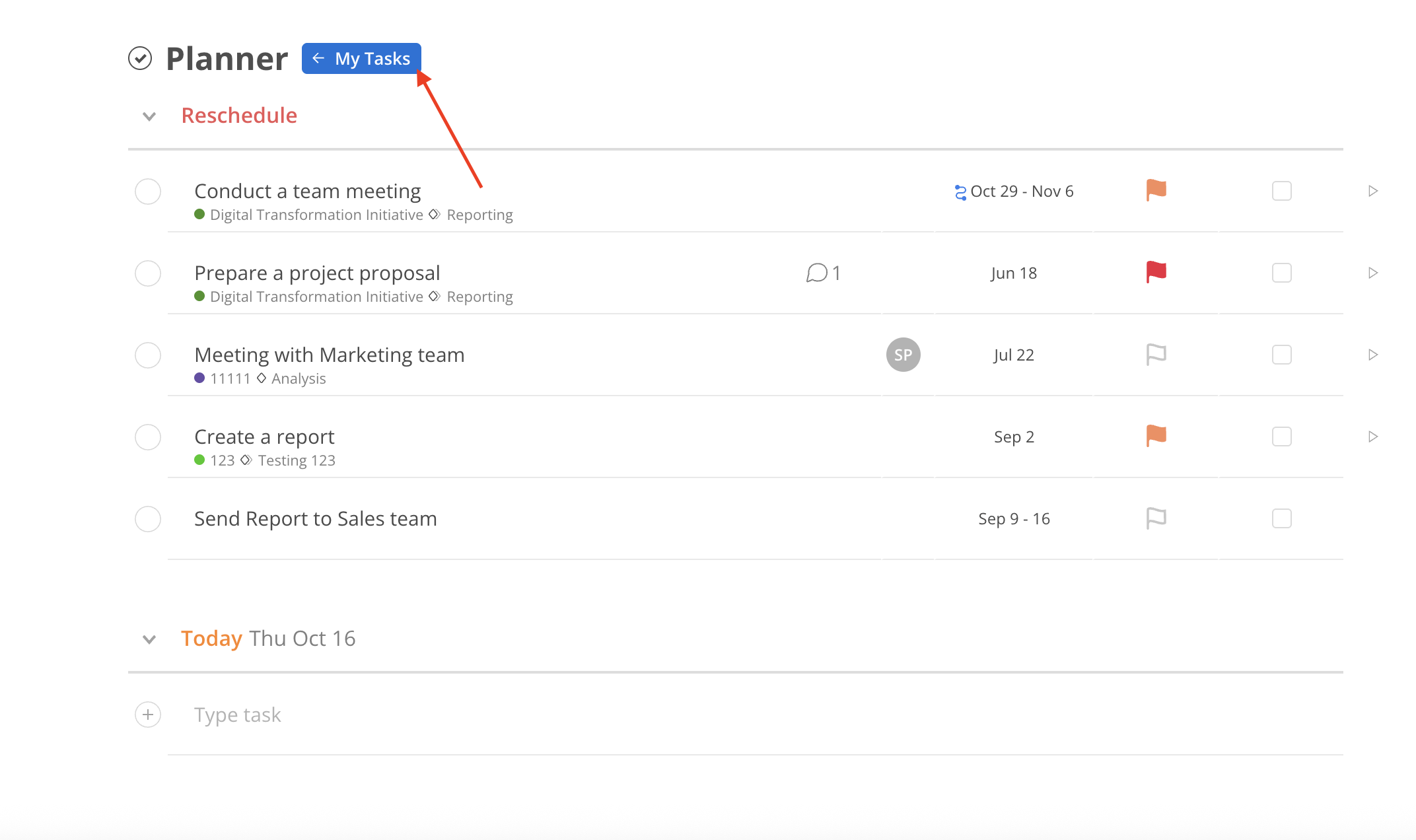This screenshot has width=1416, height=840.
Task: Open the Digital Transformation Initiative link under Conduct a team meeting
Action: pos(316,215)
